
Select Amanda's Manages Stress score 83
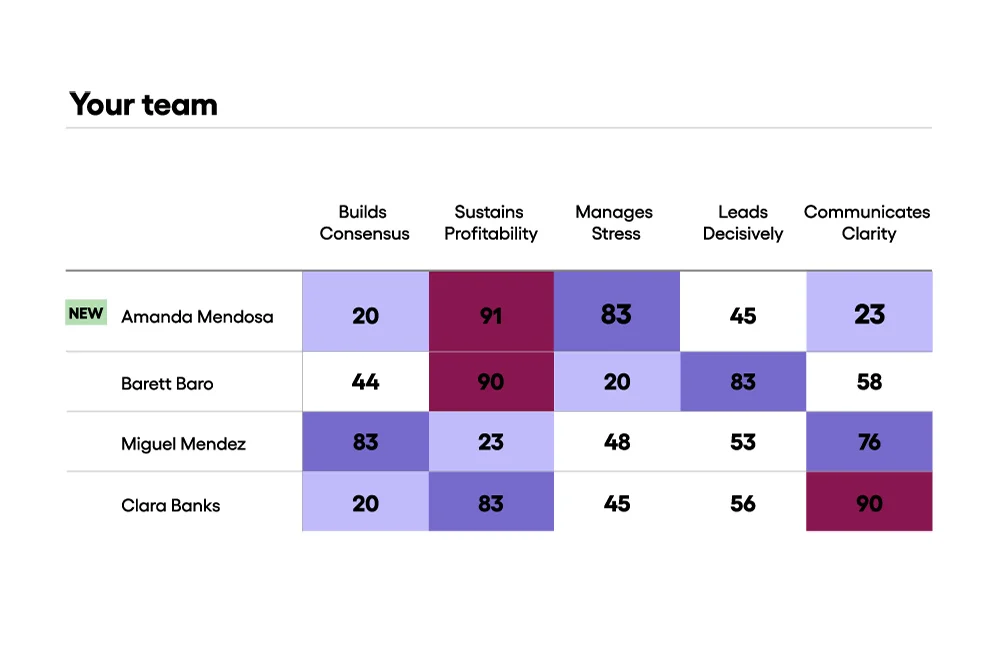(617, 312)
